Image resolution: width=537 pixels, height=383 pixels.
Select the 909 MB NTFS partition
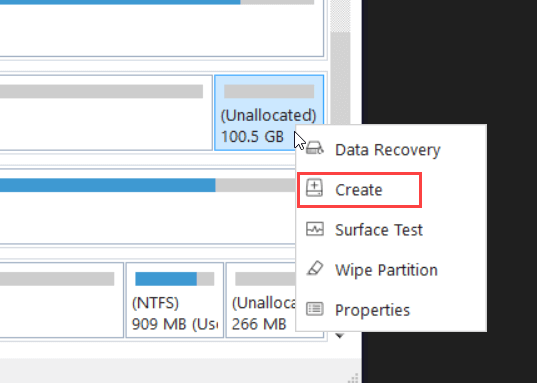coord(175,300)
